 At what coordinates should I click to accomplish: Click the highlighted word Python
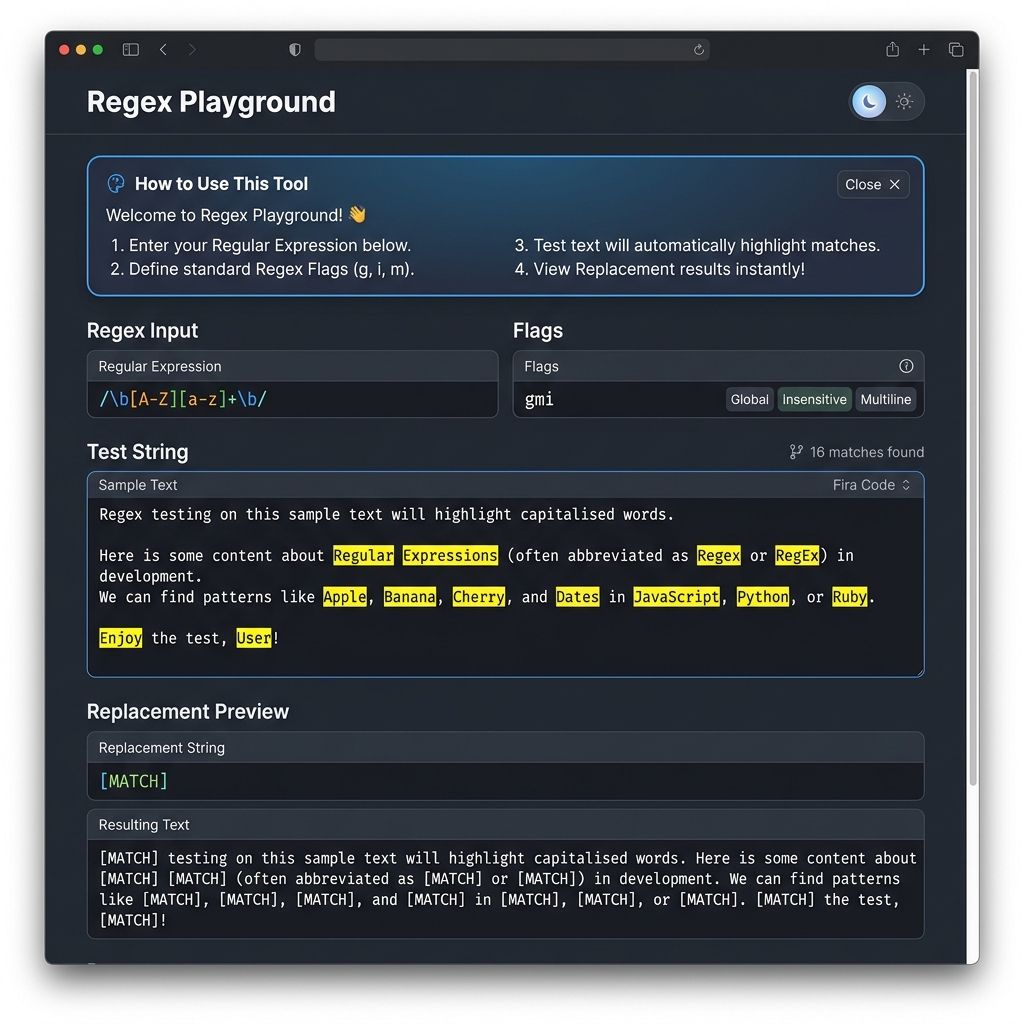(x=763, y=597)
